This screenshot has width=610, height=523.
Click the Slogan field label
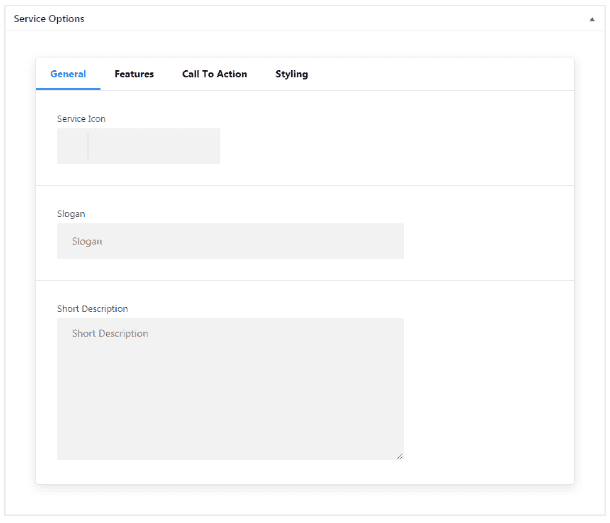71,214
